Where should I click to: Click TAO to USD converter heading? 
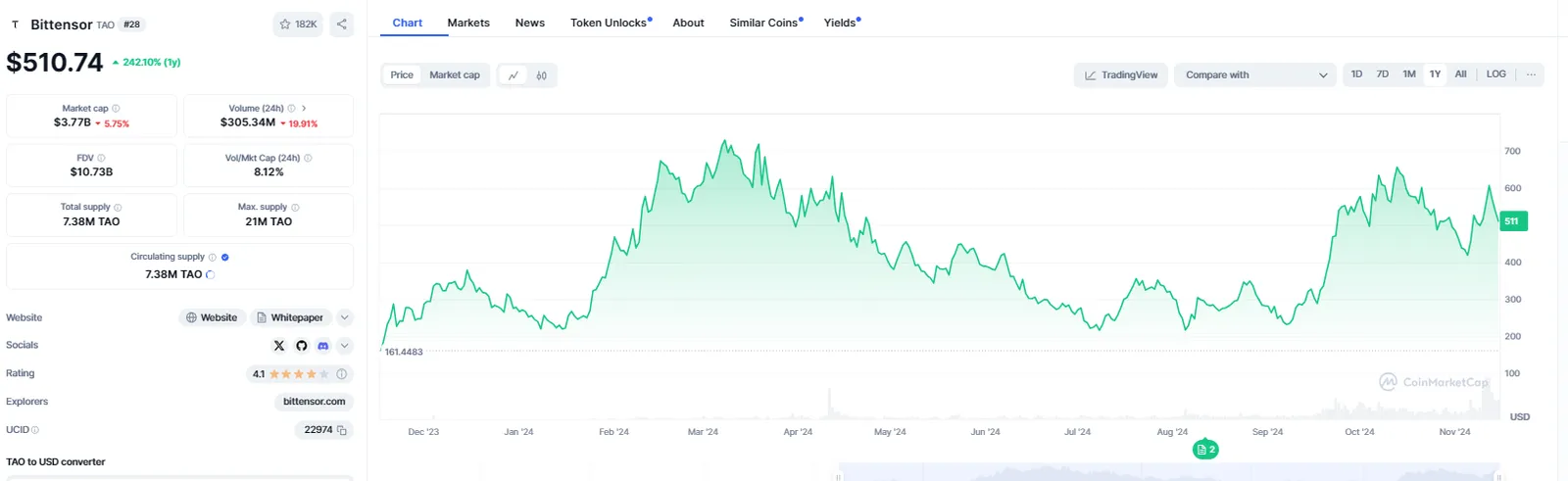coord(56,462)
